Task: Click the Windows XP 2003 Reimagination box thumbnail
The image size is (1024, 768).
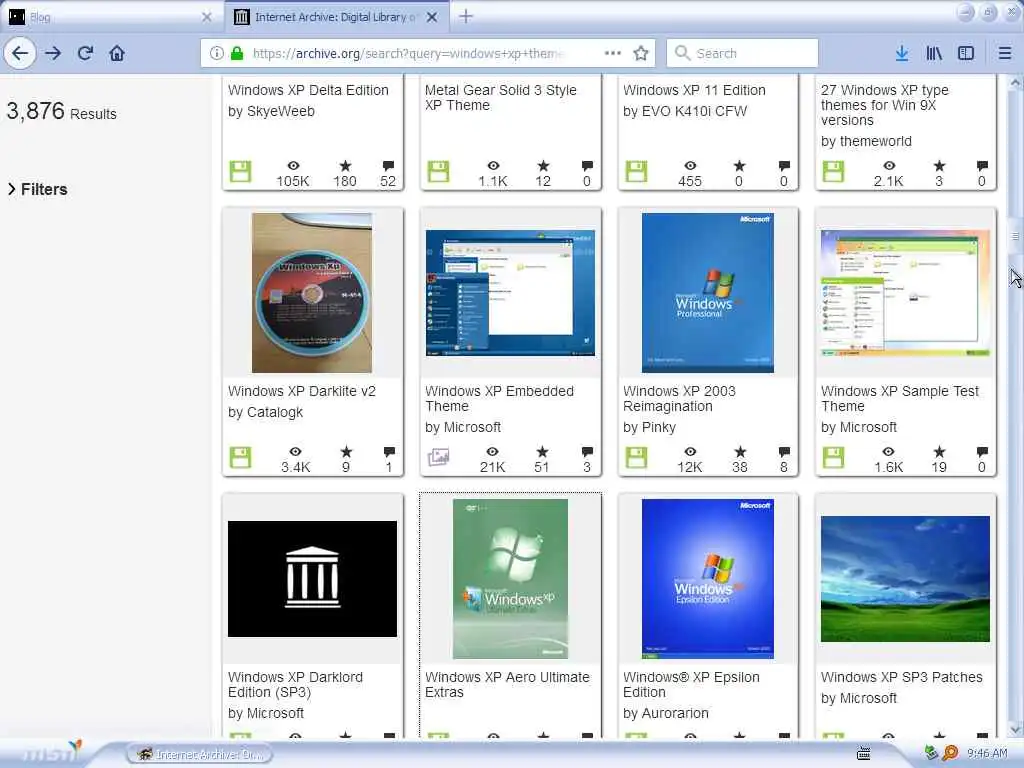Action: click(x=708, y=293)
